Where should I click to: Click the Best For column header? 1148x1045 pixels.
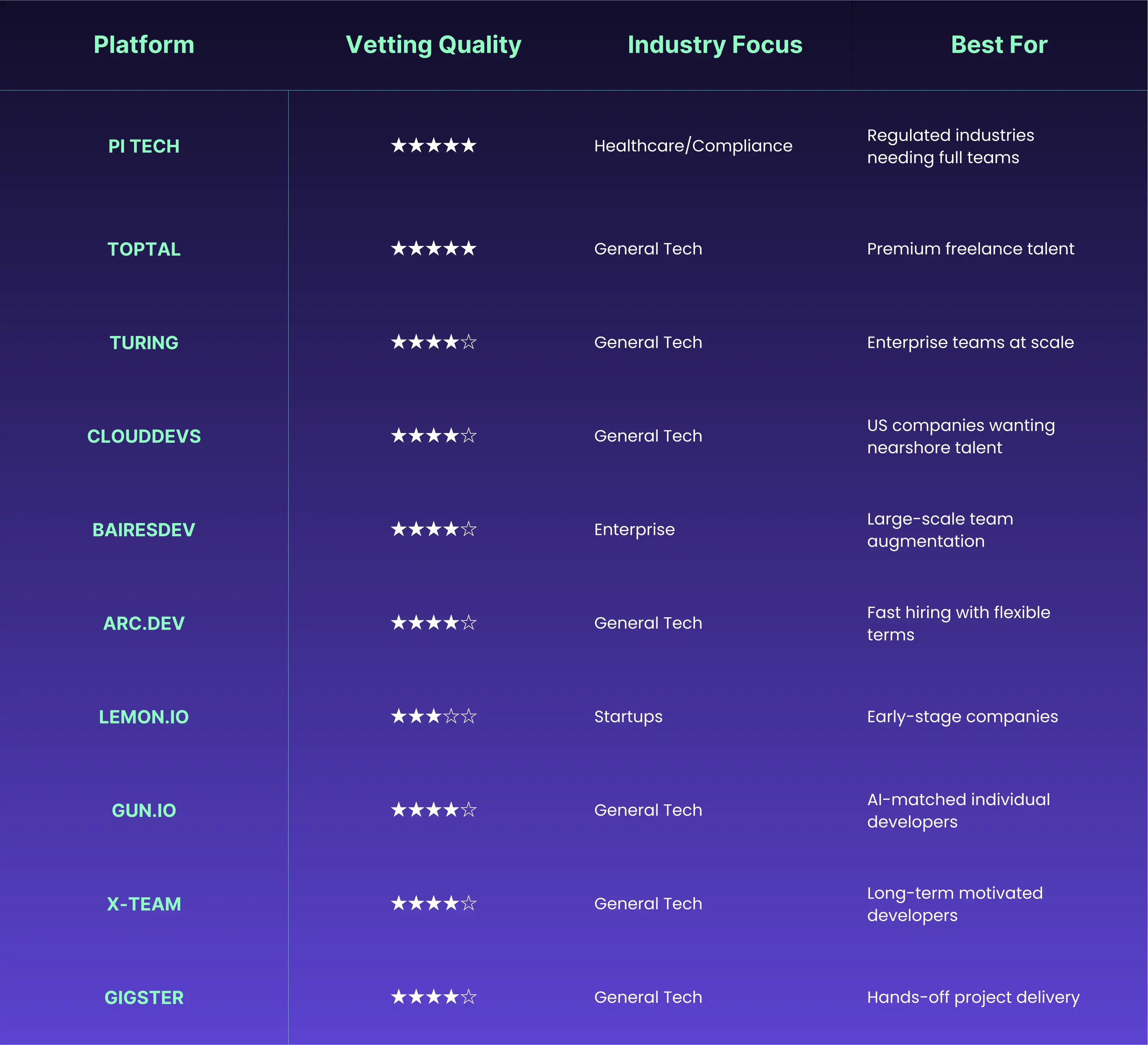pos(999,45)
